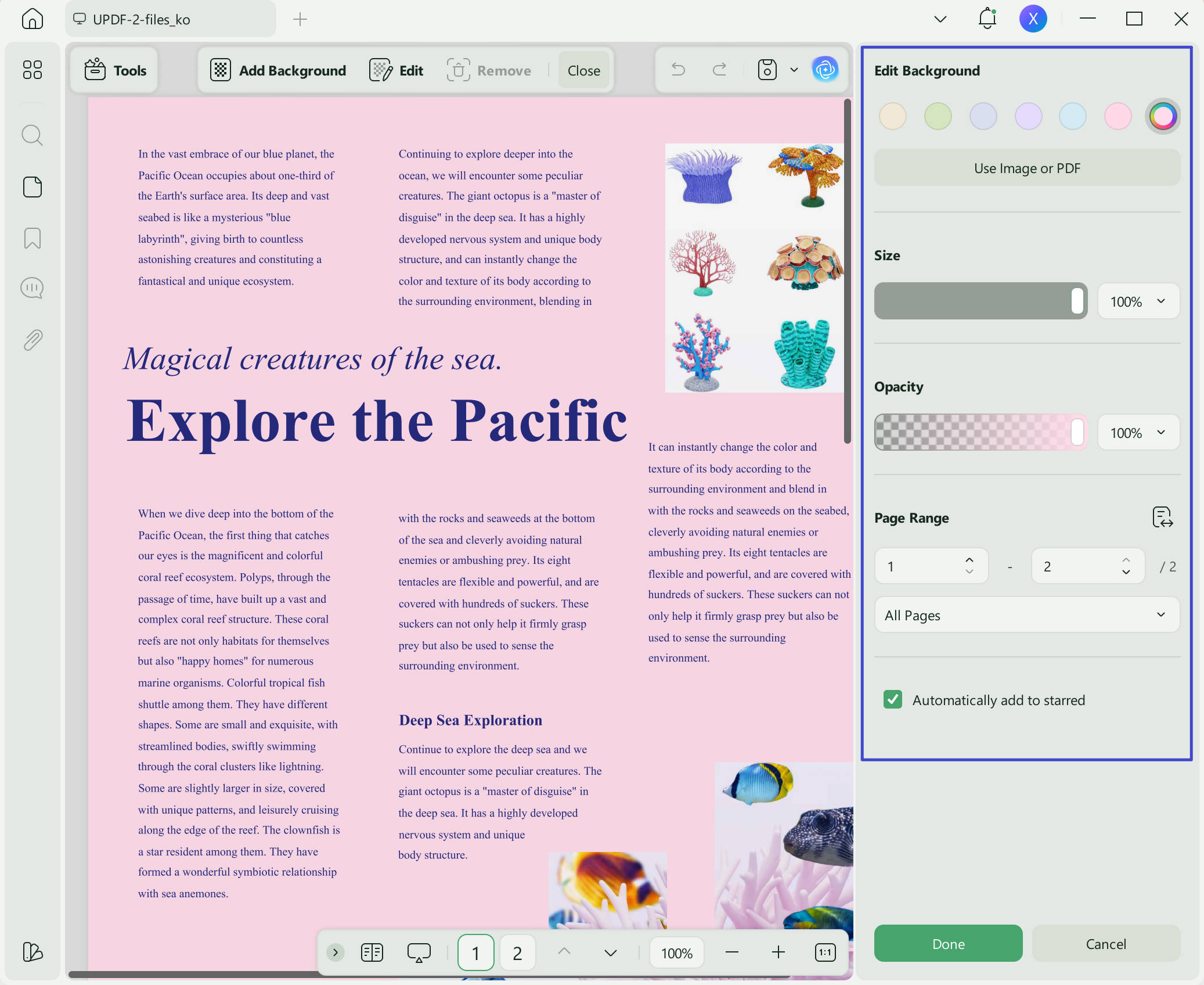Decrease the end page stepper
The width and height of the screenshot is (1204, 985).
click(x=1126, y=572)
